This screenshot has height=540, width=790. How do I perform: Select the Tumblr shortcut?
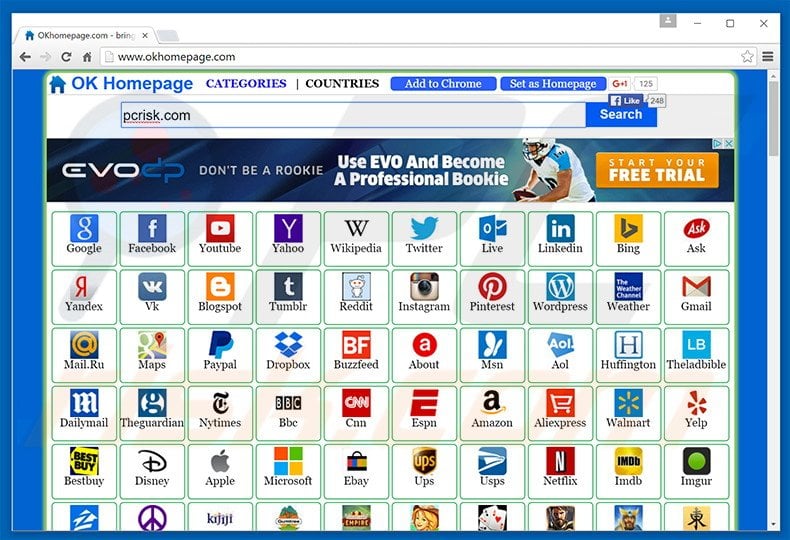[x=288, y=297]
